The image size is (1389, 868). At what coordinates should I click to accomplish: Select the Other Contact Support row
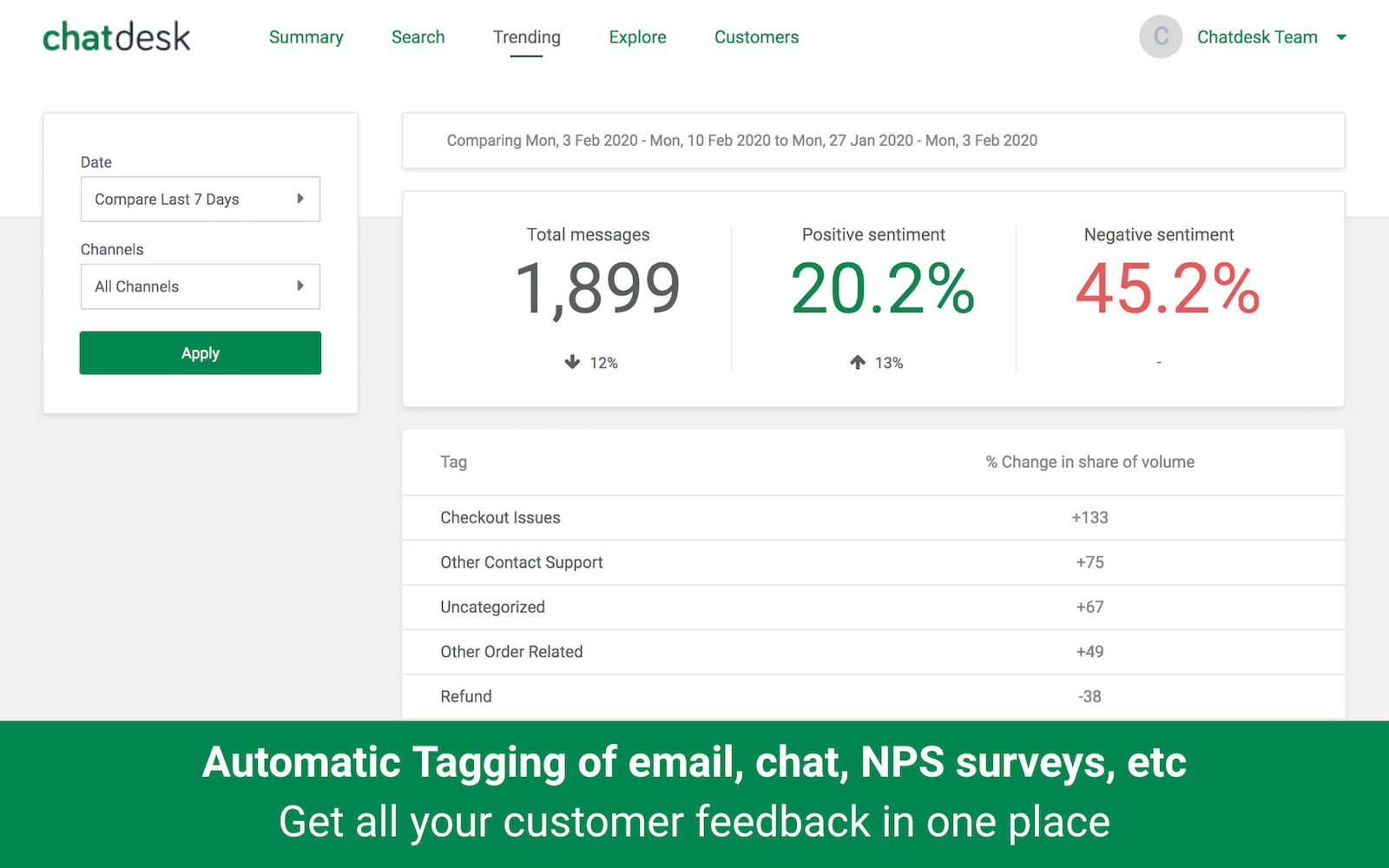pyautogui.click(x=521, y=562)
